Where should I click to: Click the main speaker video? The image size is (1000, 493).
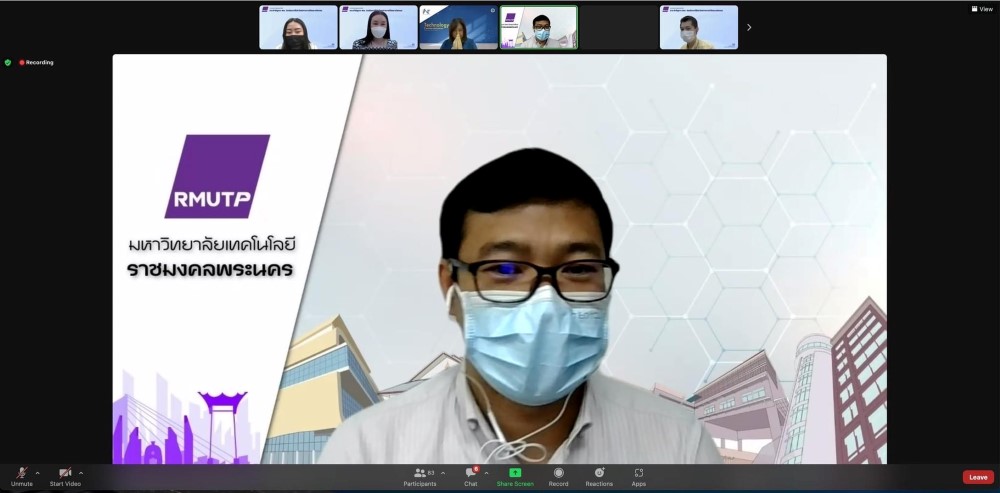click(499, 259)
